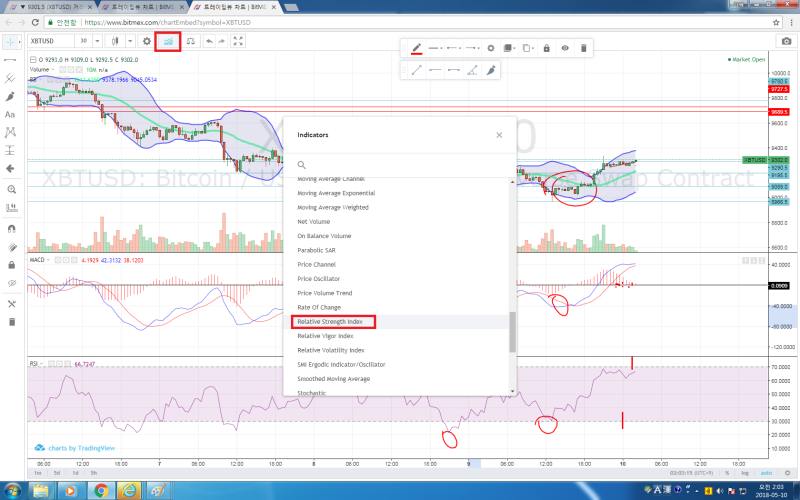This screenshot has height=500, width=800.
Task: Select the brush tool in left sidebar
Action: tap(10, 96)
